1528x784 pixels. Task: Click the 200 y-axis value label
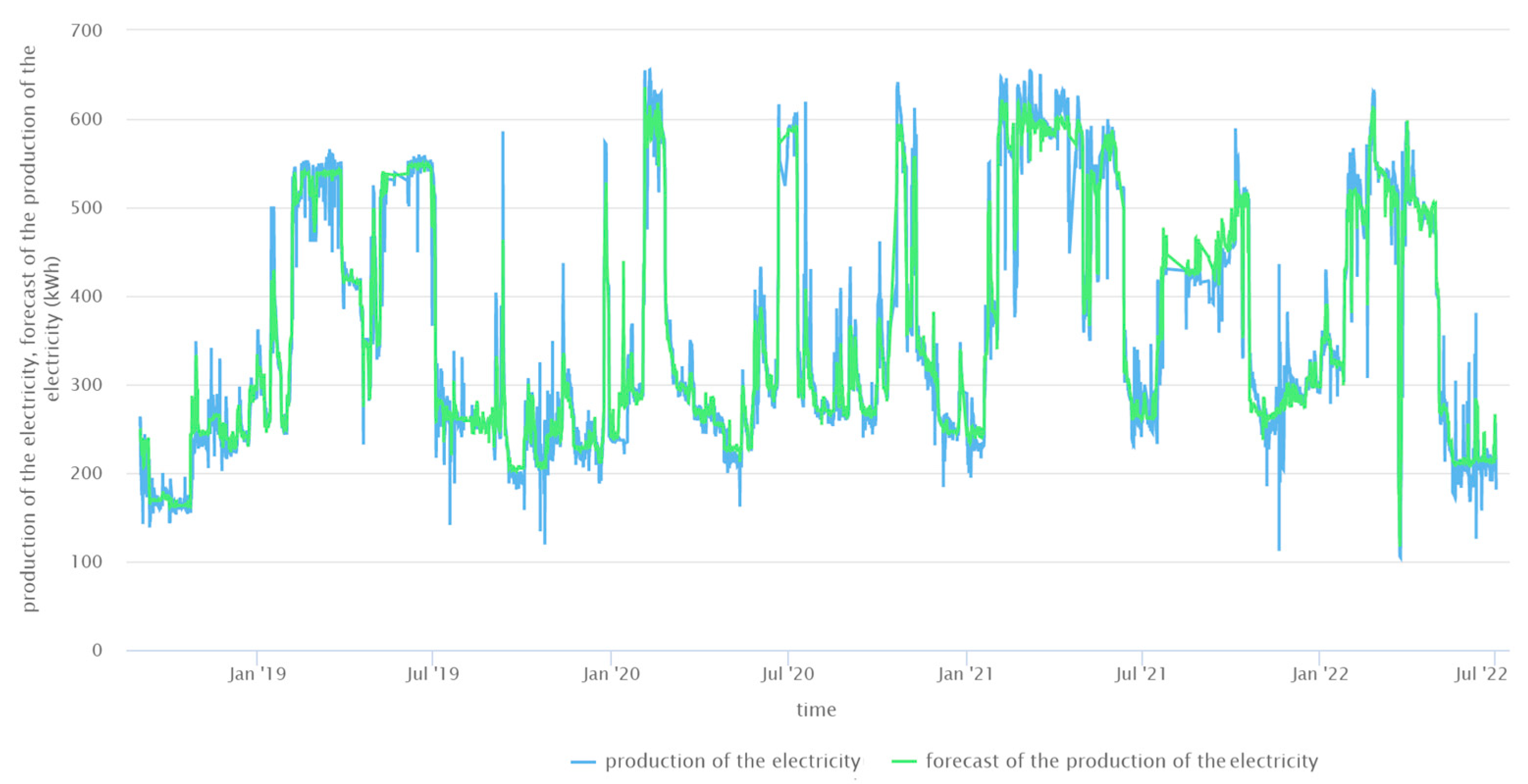coord(86,473)
